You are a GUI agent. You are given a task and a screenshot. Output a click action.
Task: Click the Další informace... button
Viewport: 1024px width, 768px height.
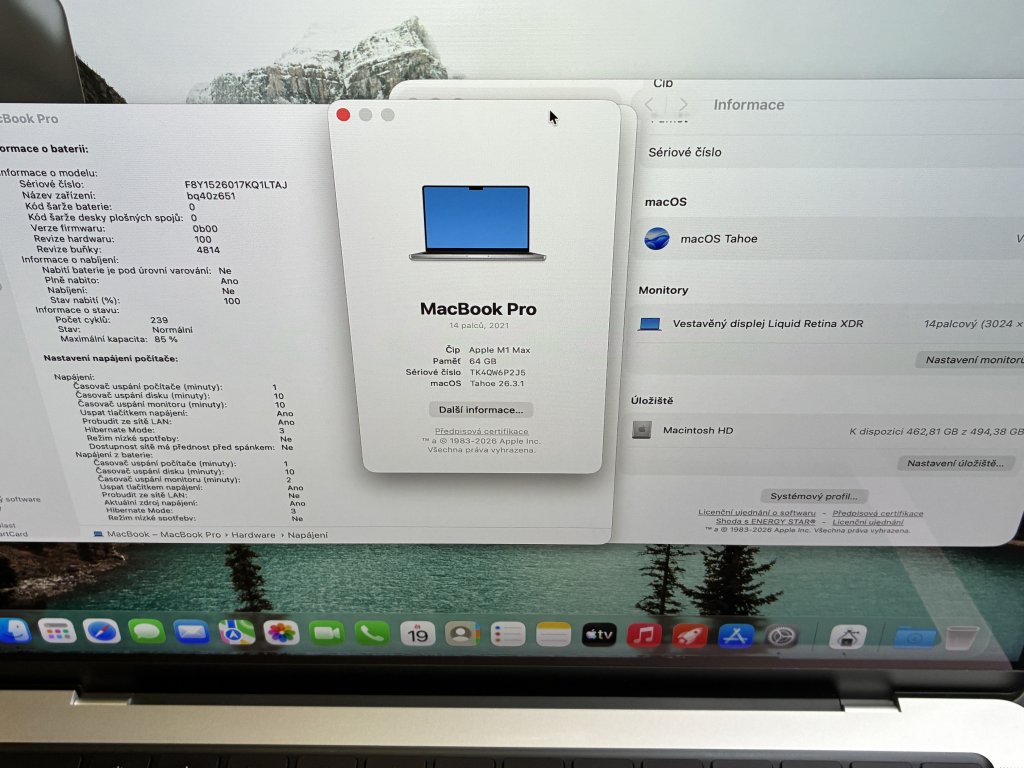click(480, 410)
